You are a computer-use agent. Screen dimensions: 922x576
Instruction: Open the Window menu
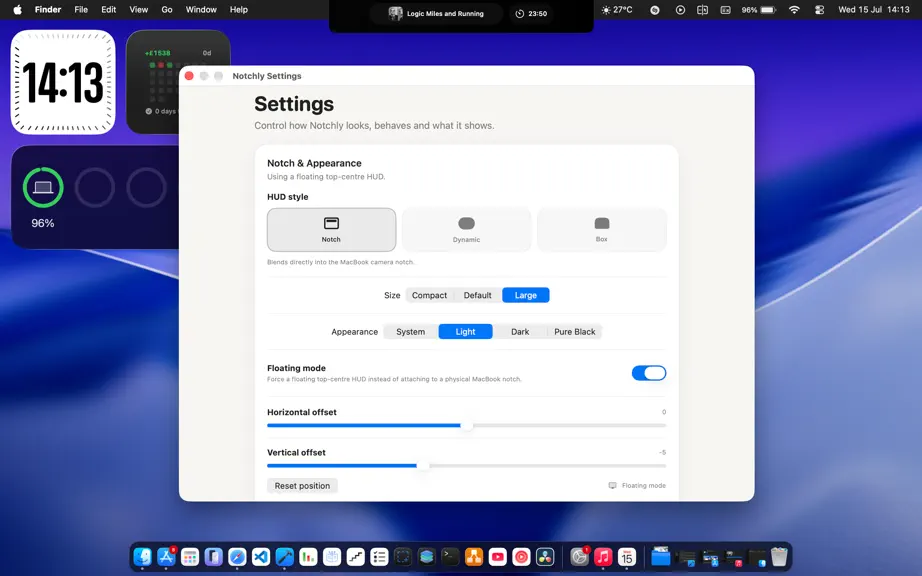point(201,9)
